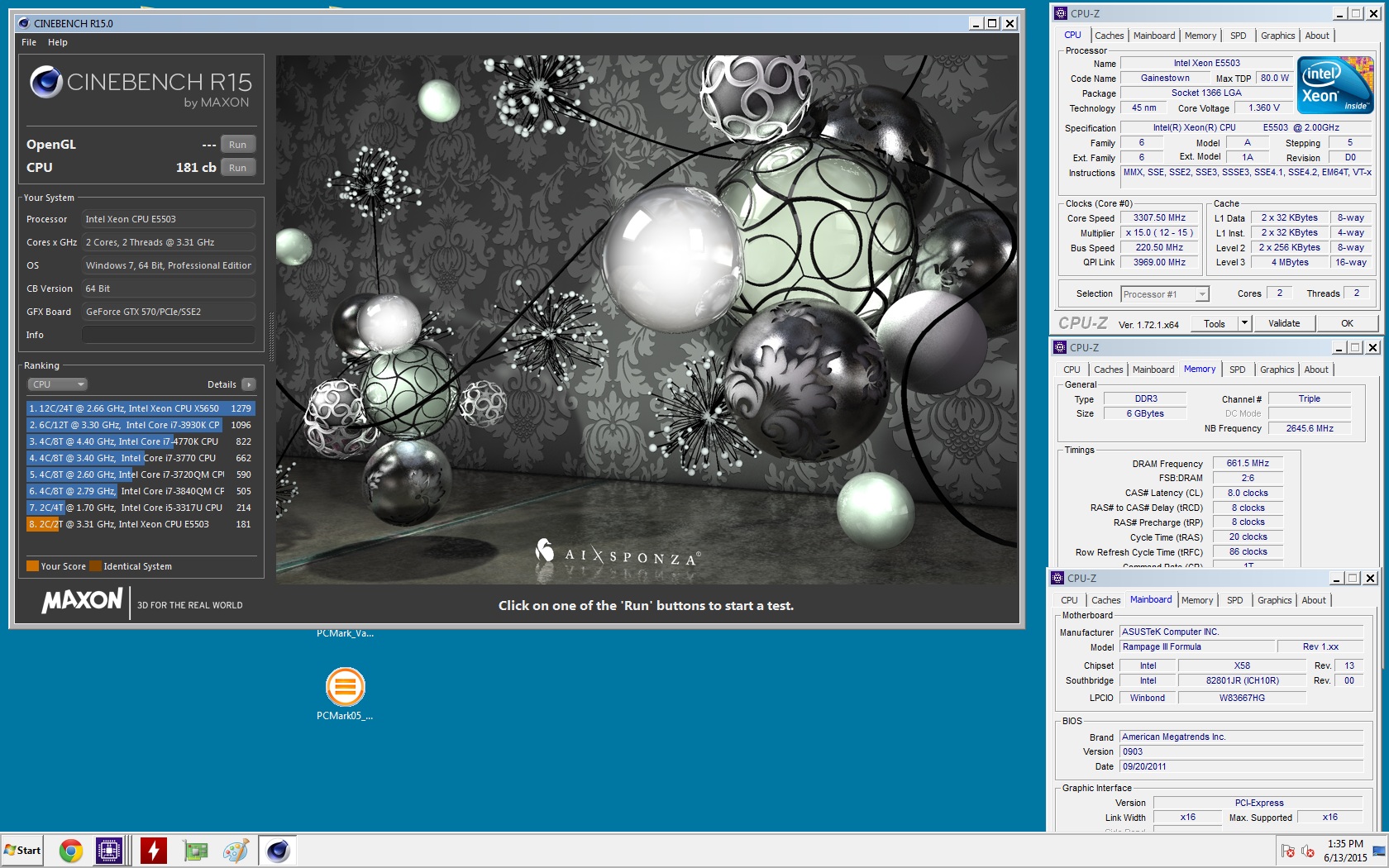Click the CPU-Z Tools button
The height and width of the screenshot is (868, 1389).
(1215, 323)
